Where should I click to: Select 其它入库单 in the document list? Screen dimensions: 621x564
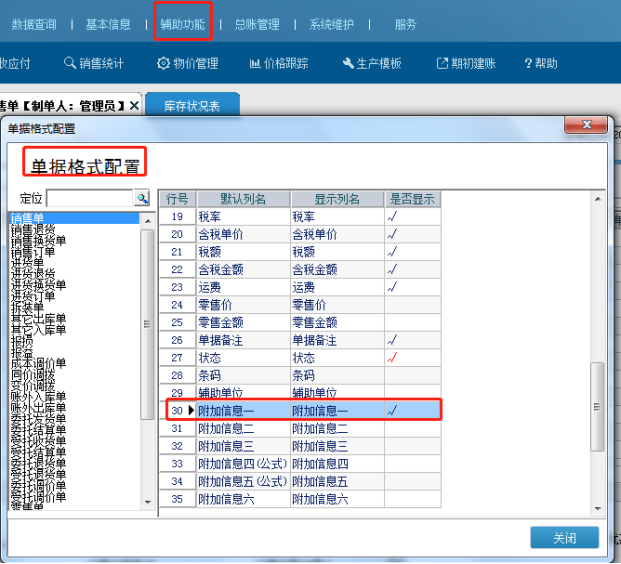38,329
